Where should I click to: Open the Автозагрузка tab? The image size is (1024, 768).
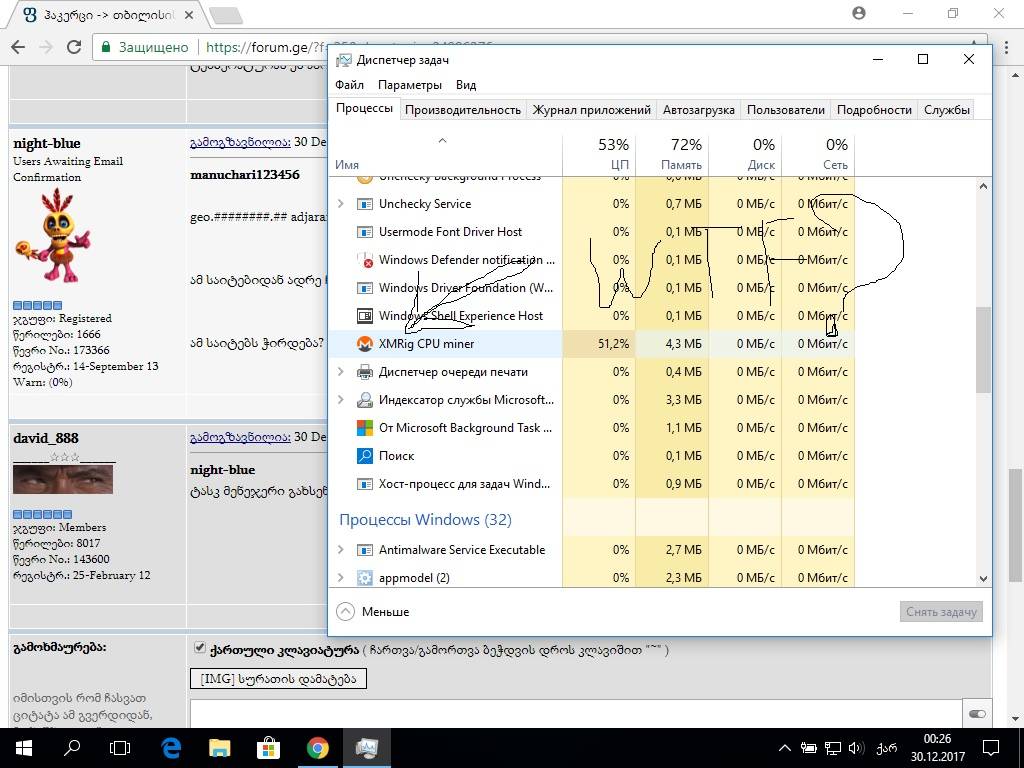[699, 110]
